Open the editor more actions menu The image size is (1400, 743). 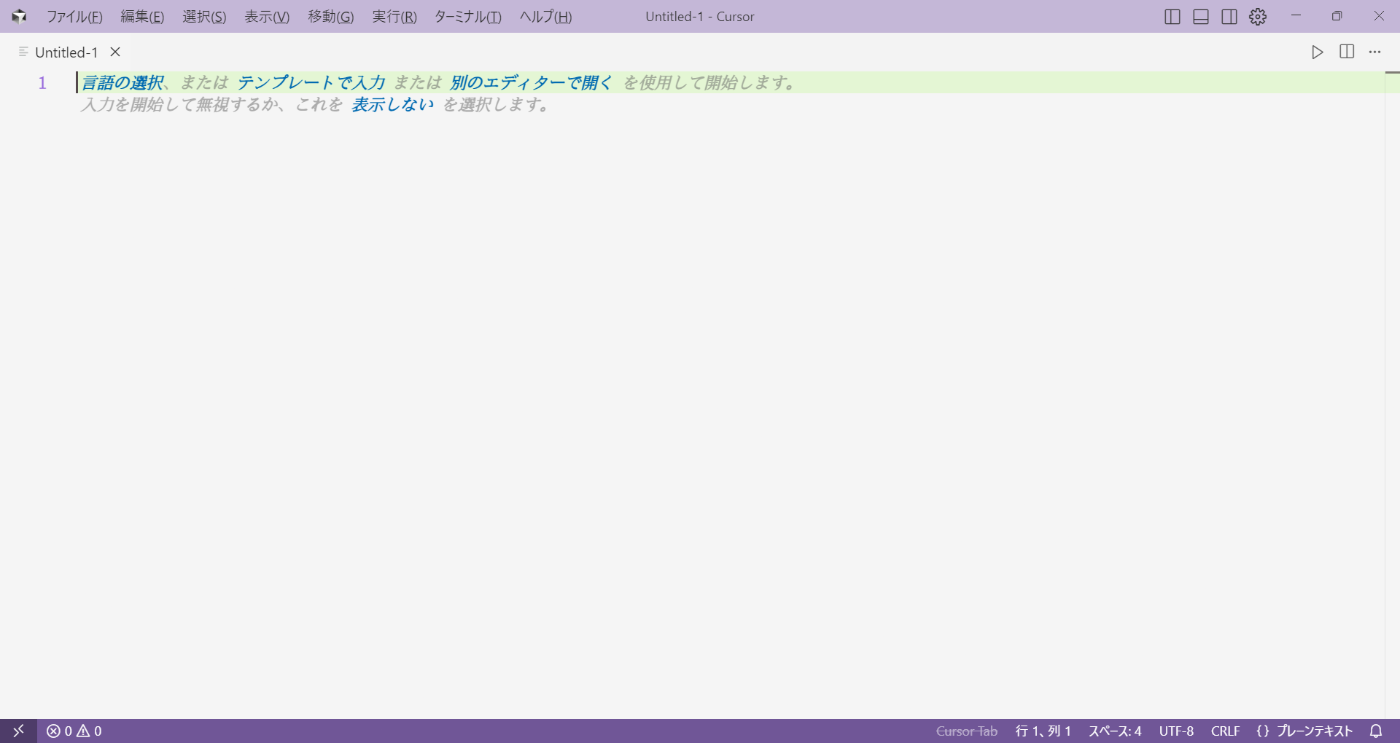(1374, 51)
